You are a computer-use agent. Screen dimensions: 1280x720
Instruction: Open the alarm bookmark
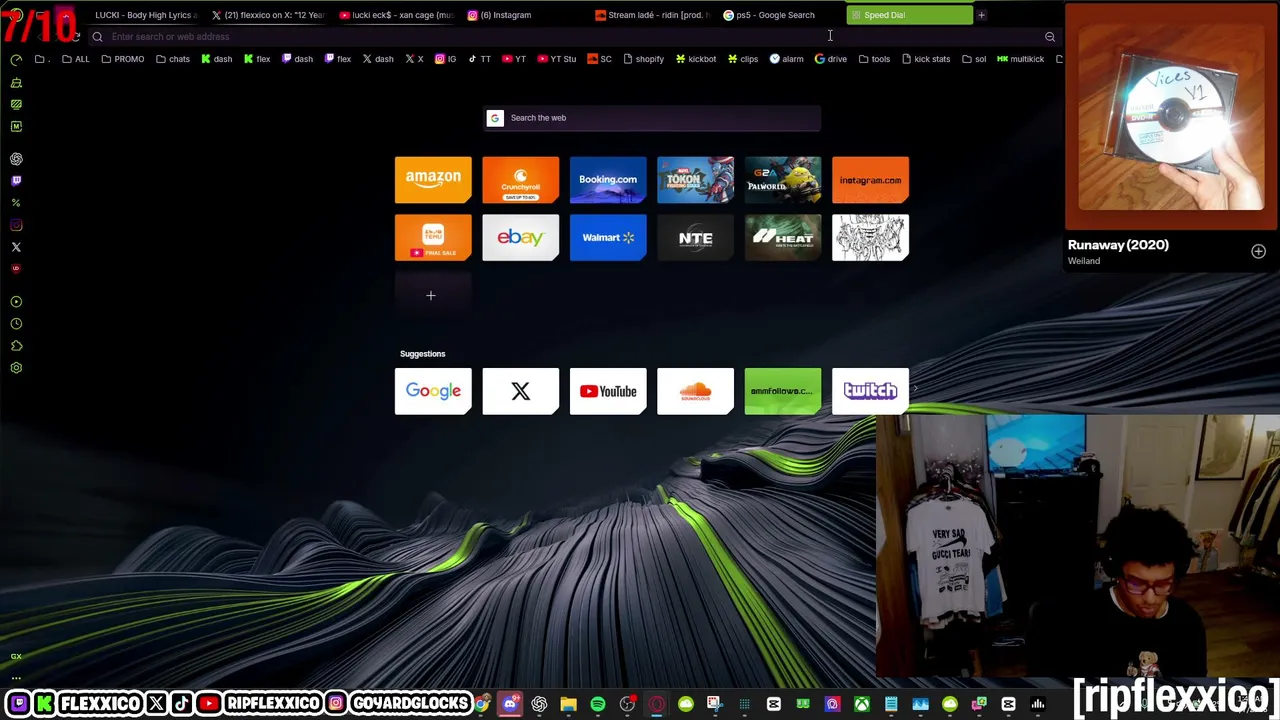coord(786,59)
